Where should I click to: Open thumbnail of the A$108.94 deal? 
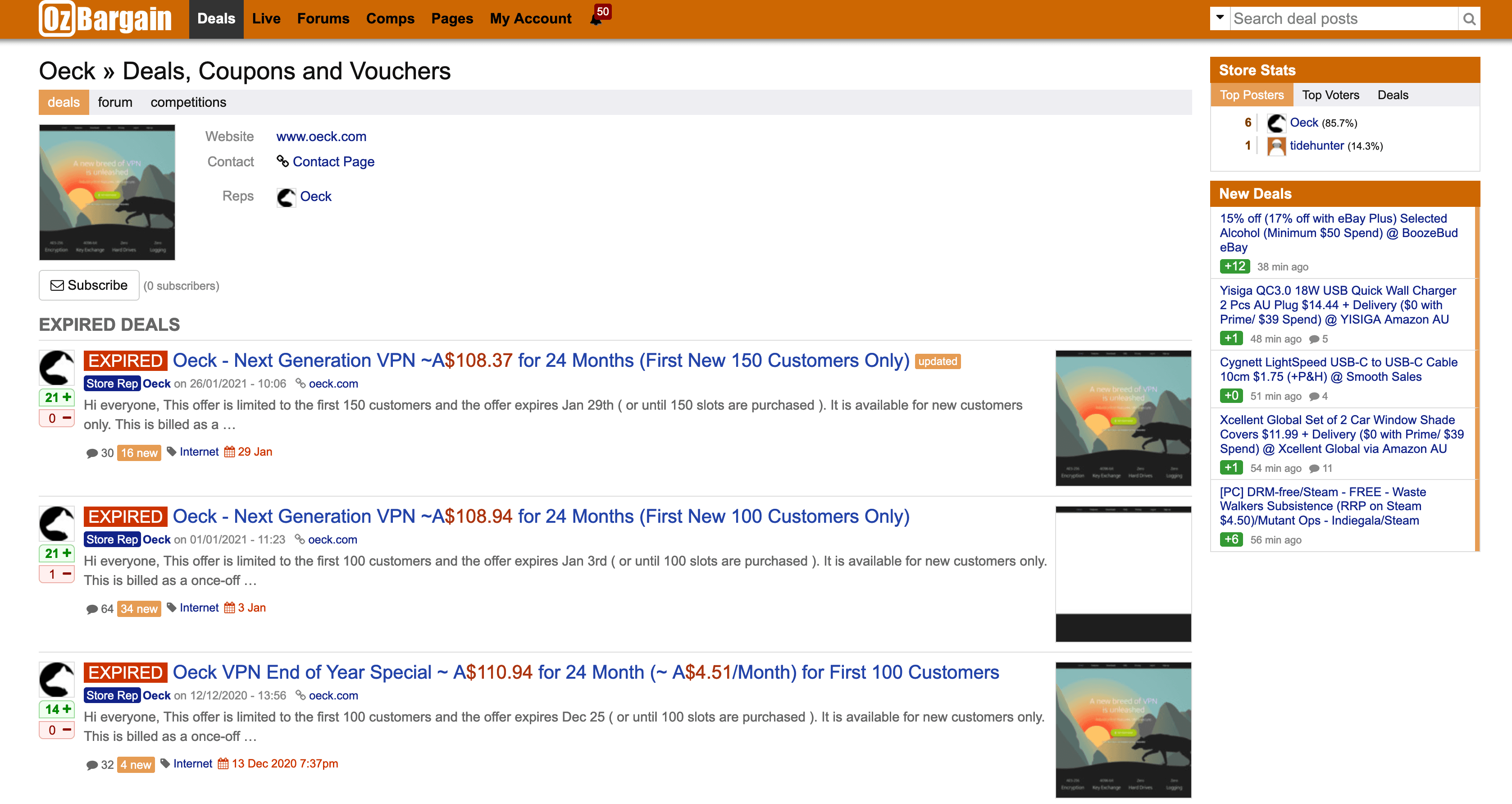point(1124,574)
